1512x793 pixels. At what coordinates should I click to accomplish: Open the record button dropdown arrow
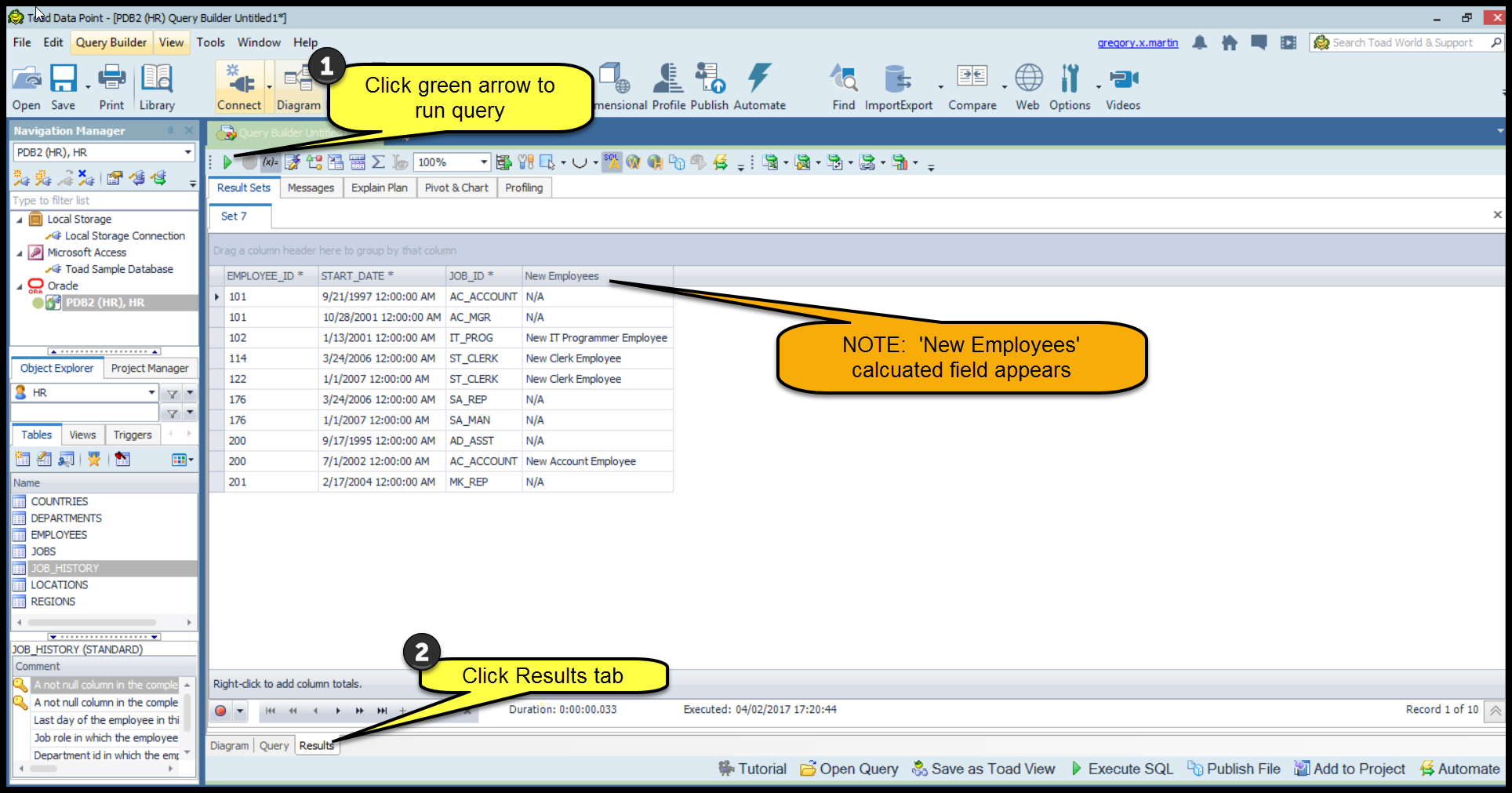pyautogui.click(x=240, y=711)
